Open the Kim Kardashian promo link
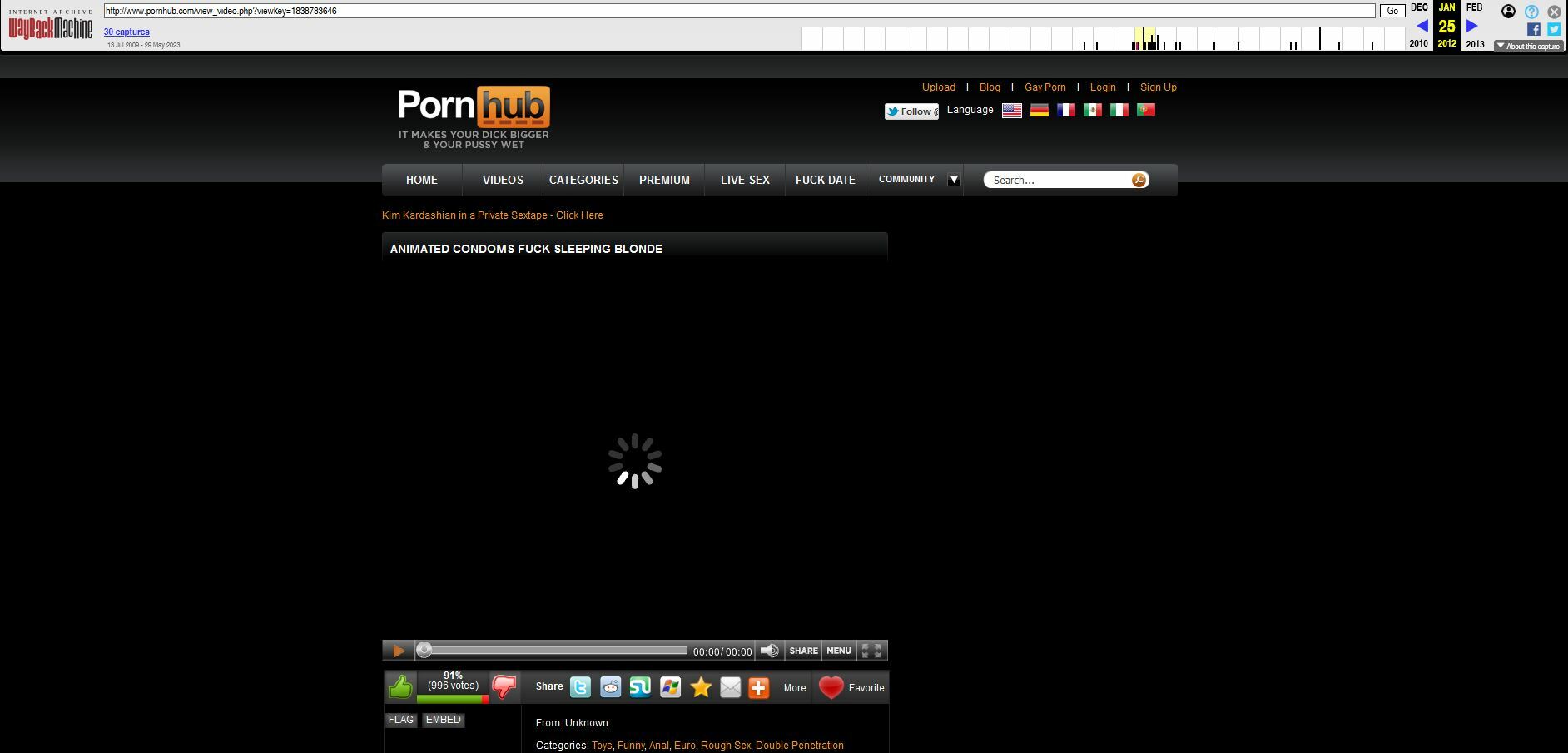 click(493, 215)
